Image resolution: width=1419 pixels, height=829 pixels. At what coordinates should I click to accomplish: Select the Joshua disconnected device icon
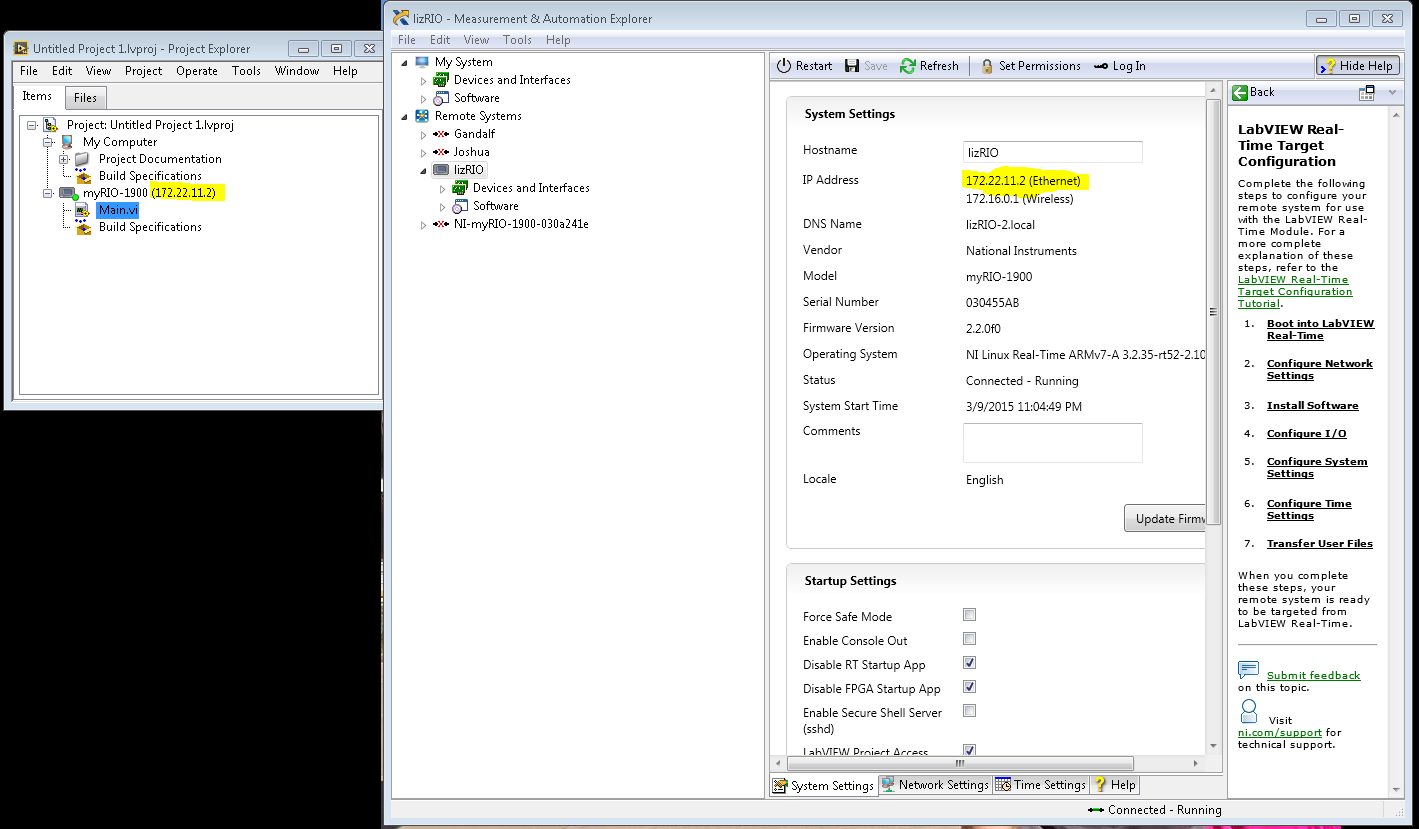[441, 152]
